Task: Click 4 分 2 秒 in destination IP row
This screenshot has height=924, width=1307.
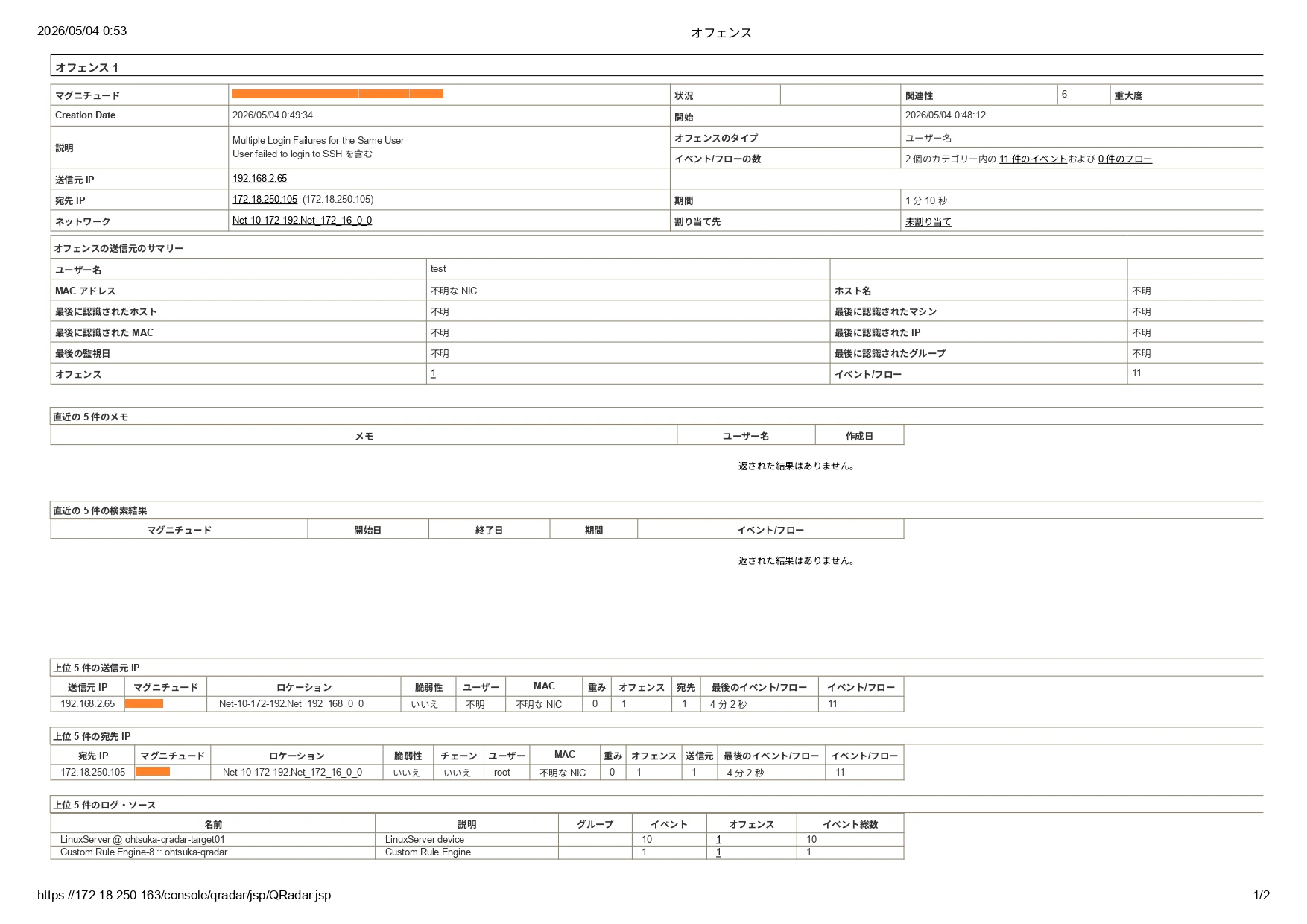Action: [745, 773]
